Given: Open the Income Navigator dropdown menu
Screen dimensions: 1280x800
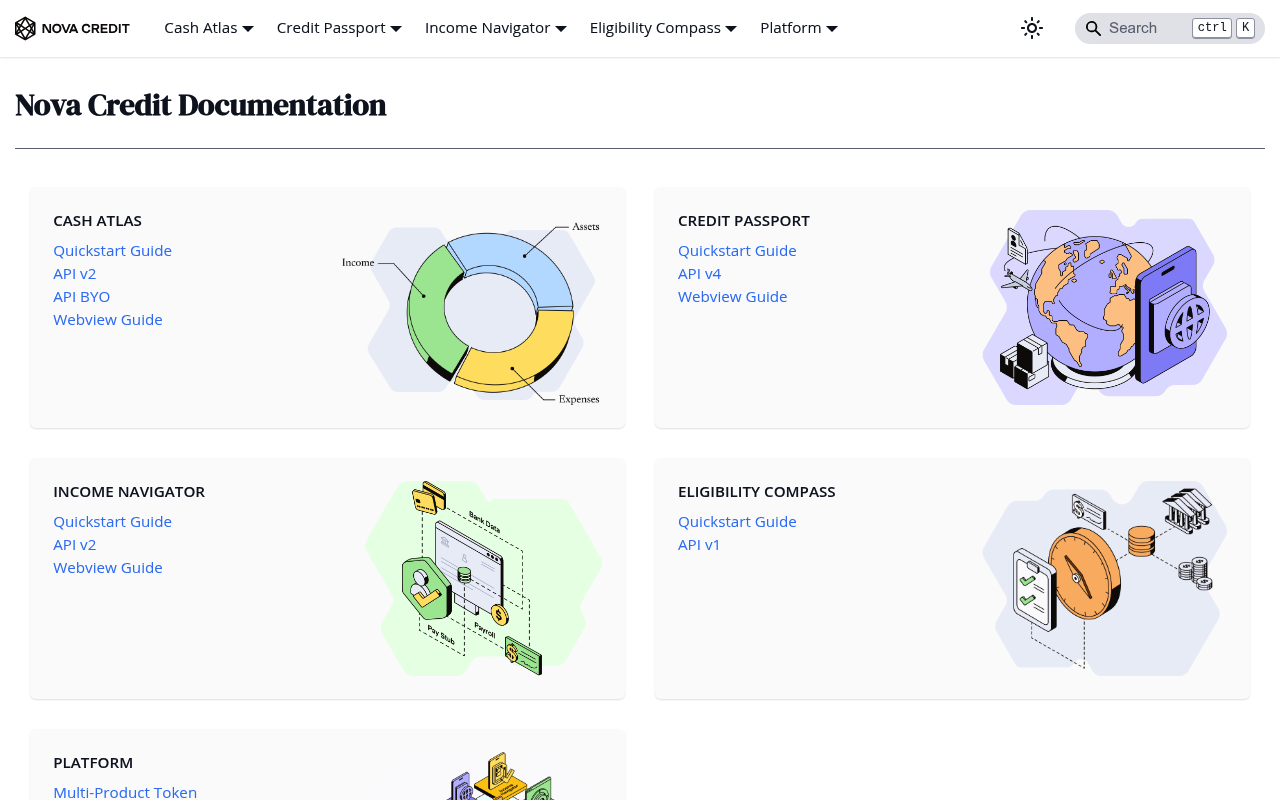Looking at the screenshot, I should click(x=496, y=28).
